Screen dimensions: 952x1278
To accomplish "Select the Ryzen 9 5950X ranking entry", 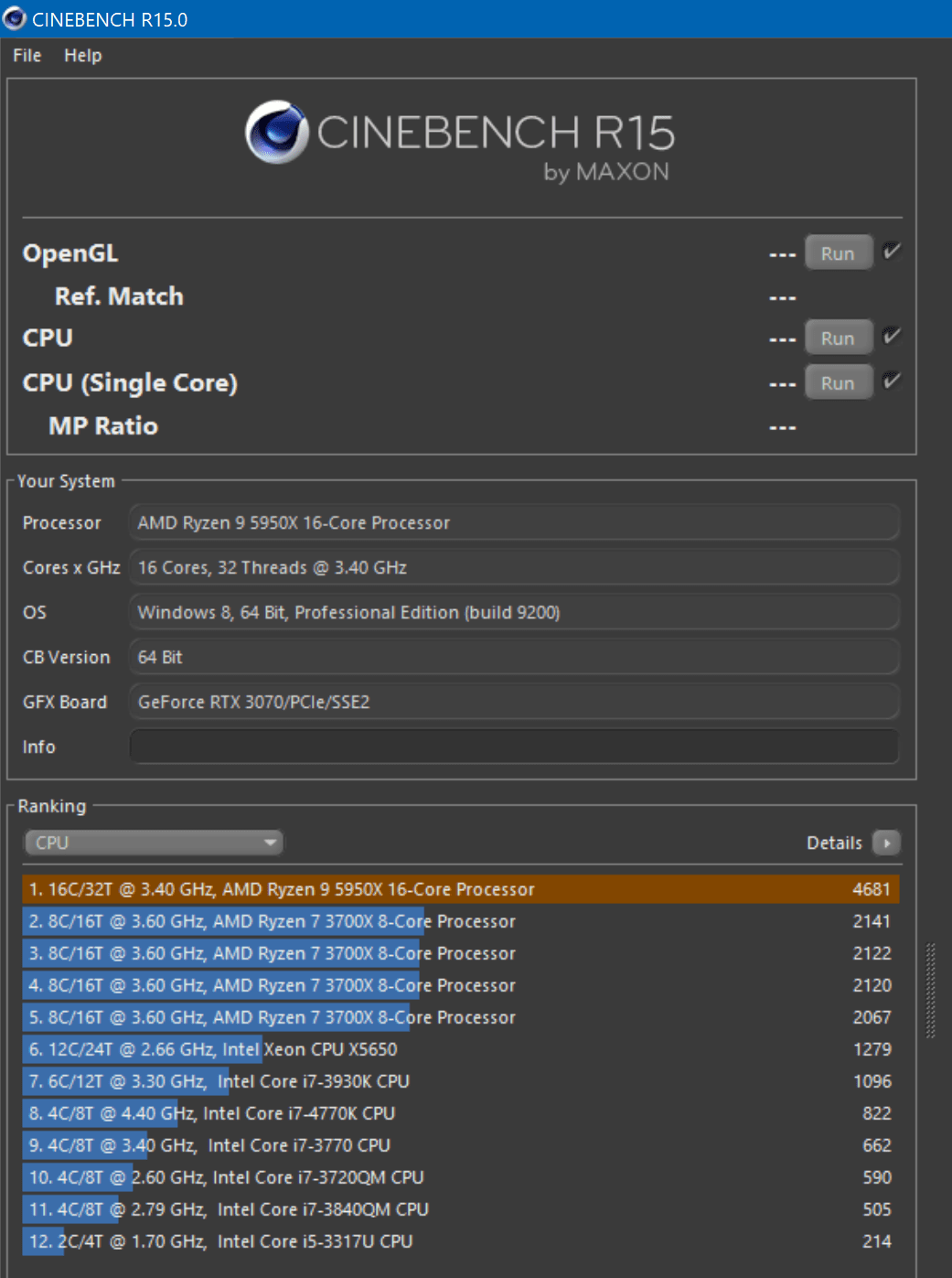I will (460, 889).
